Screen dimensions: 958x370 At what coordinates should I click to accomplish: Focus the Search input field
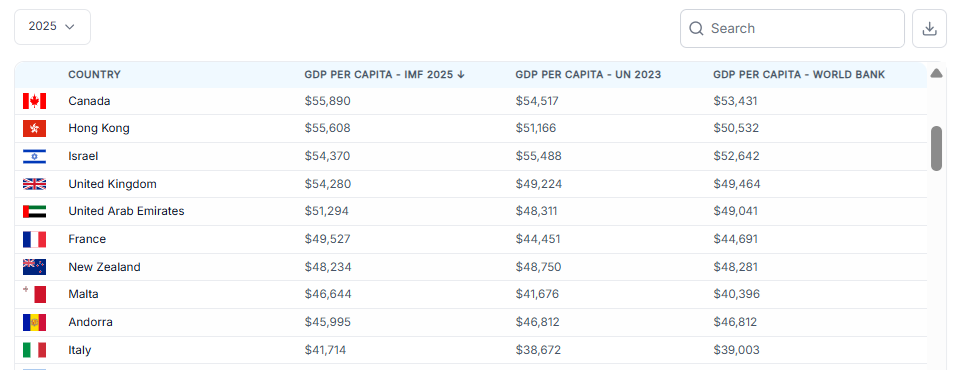792,29
